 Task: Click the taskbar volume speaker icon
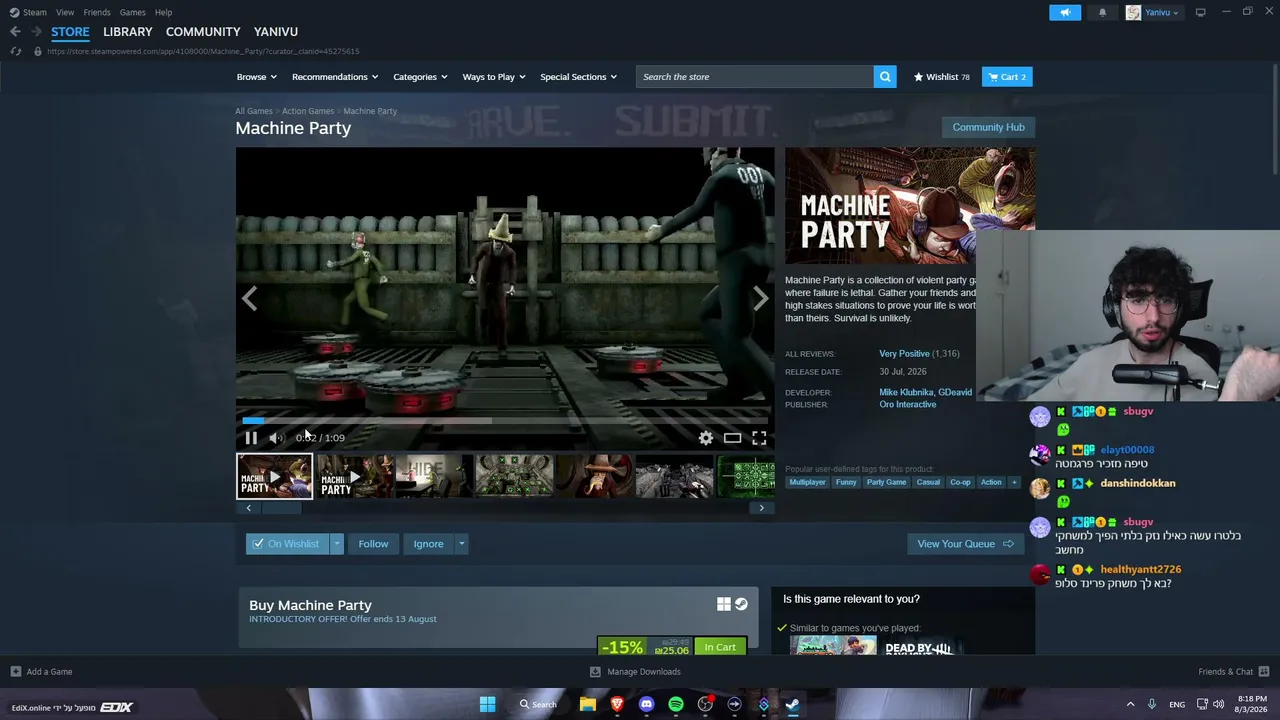click(1218, 704)
